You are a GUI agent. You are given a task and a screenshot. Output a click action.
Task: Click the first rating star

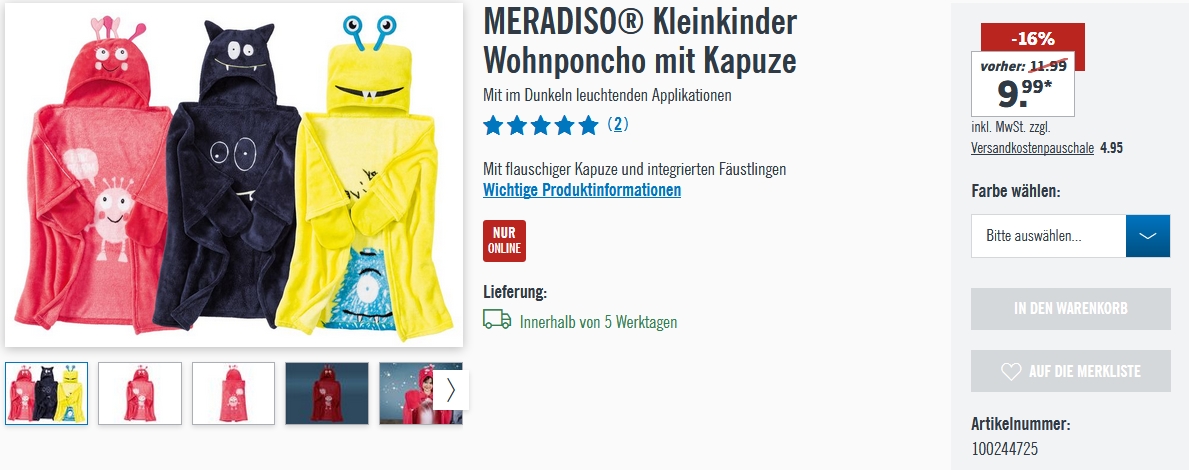pos(494,125)
